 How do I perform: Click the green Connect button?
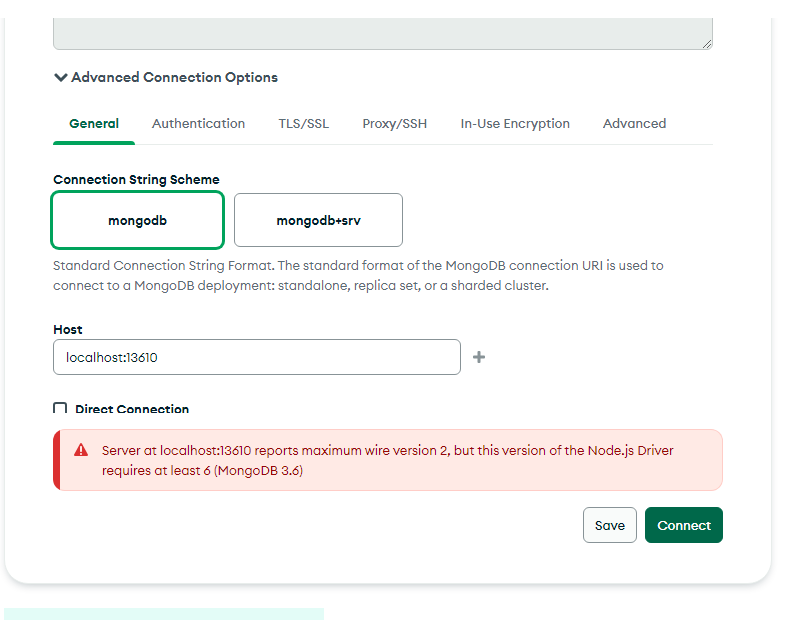(683, 525)
